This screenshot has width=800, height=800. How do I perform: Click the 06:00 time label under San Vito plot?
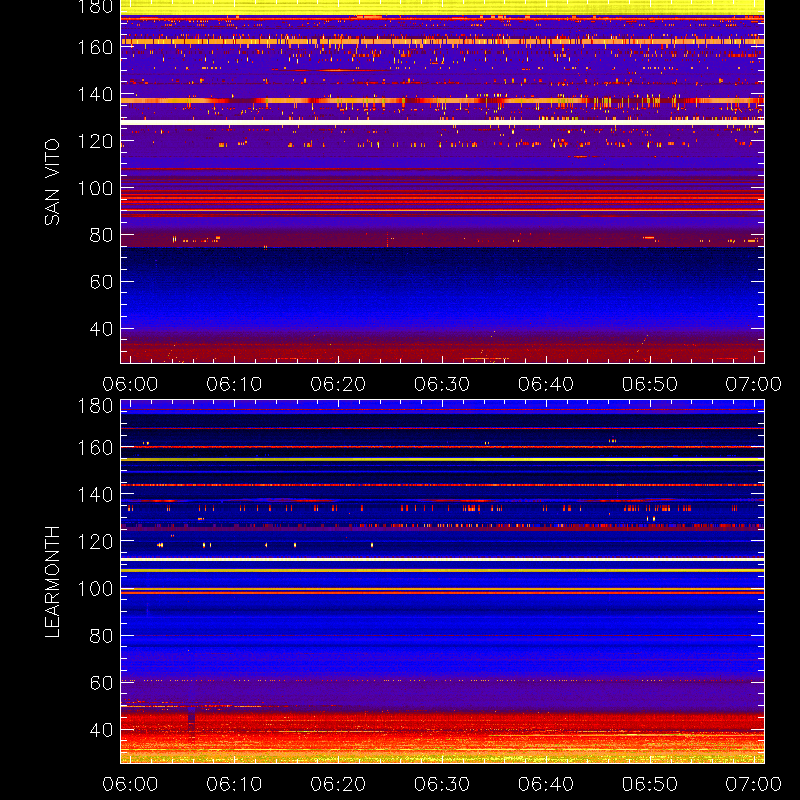[130, 384]
